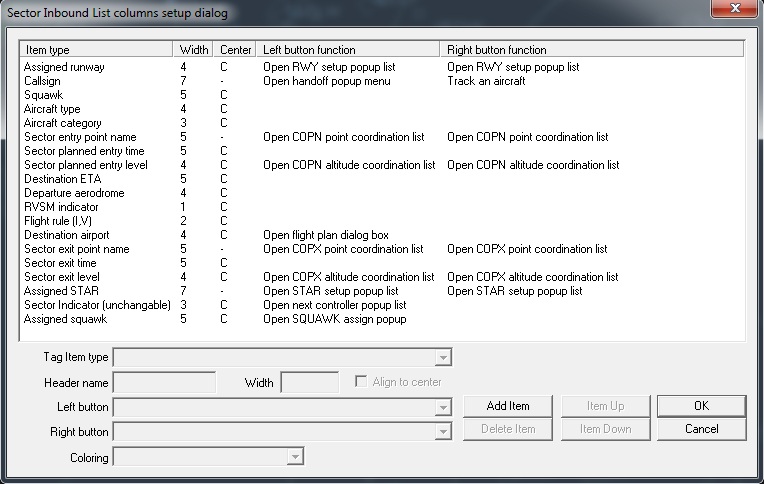This screenshot has width=764, height=484.
Task: Select the Destination ETA row
Action: pyautogui.click(x=382, y=179)
